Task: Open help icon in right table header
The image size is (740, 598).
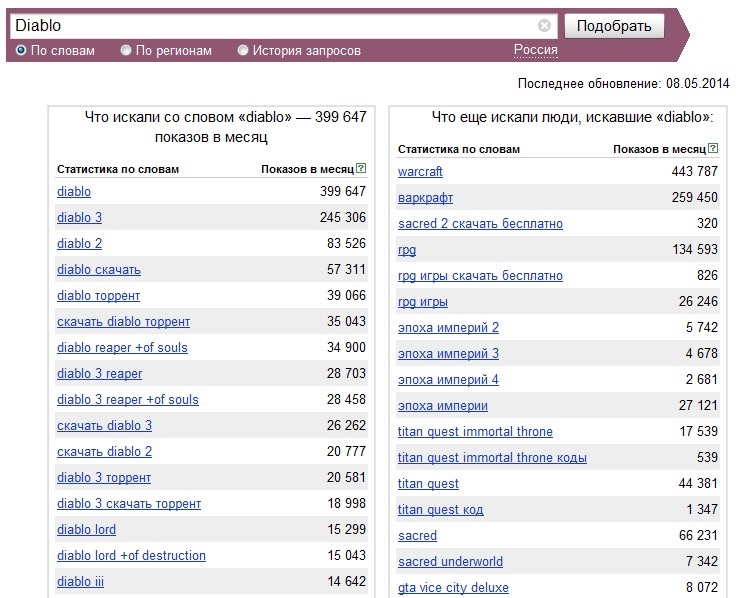Action: click(713, 148)
